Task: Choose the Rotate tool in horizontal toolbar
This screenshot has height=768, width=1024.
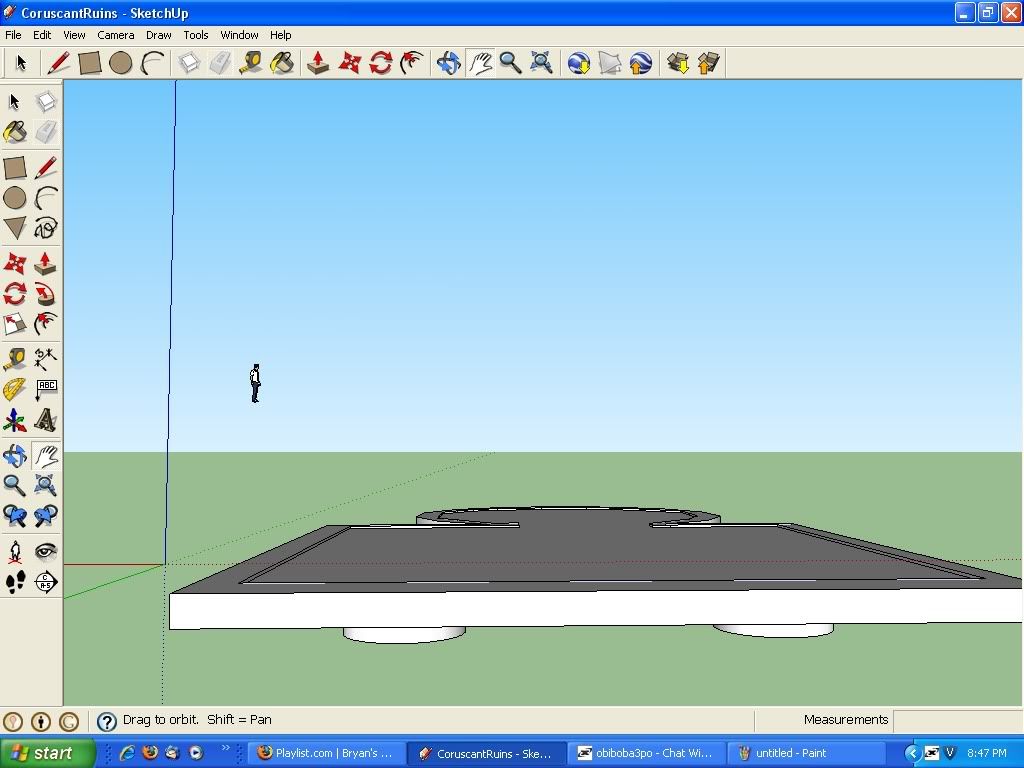Action: pyautogui.click(x=381, y=63)
